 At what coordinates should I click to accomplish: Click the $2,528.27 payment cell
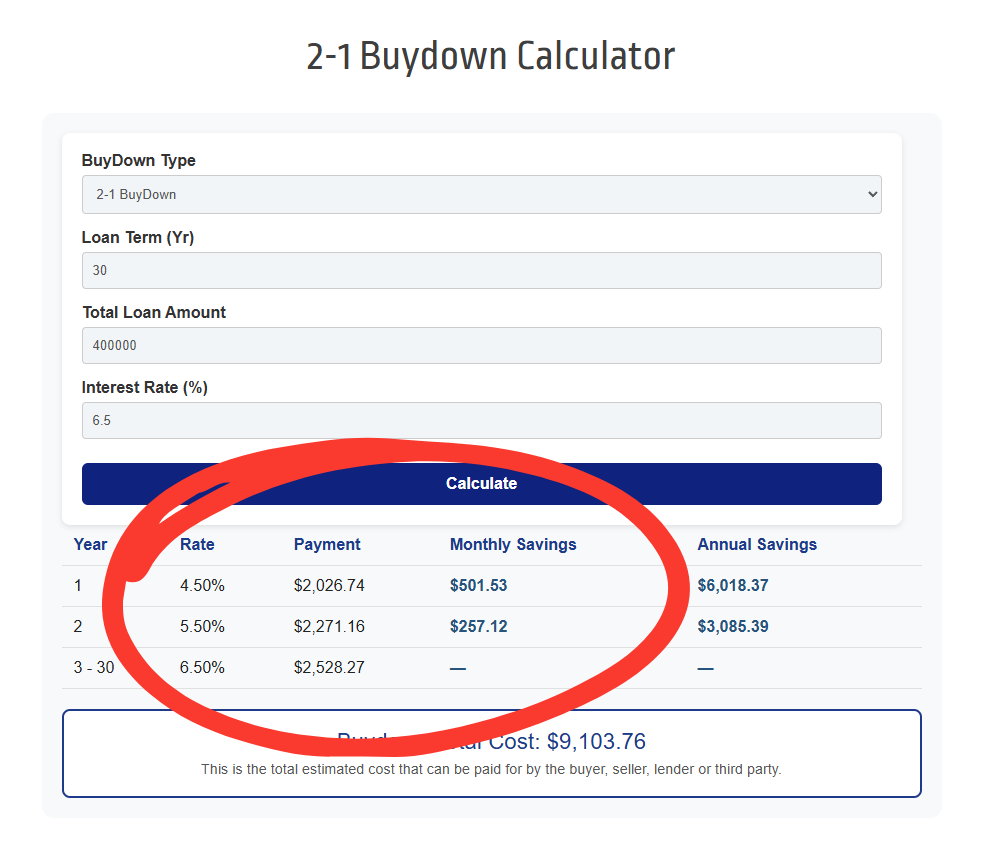click(329, 667)
